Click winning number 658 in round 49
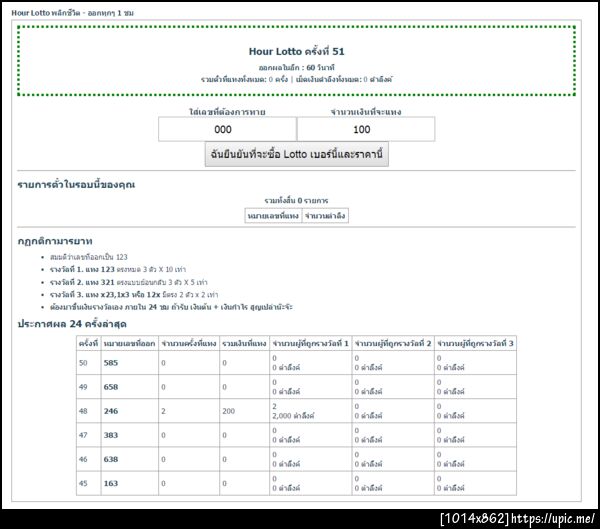The image size is (600, 529). pyautogui.click(x=111, y=387)
